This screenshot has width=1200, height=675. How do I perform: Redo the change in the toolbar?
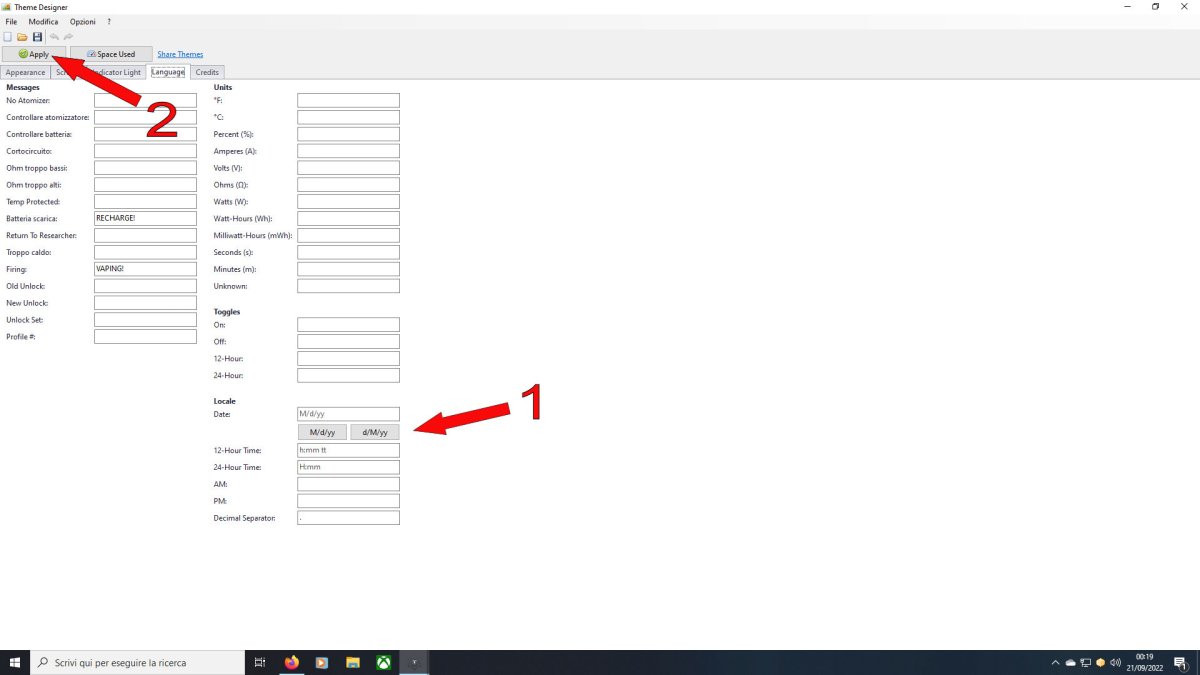pos(68,37)
